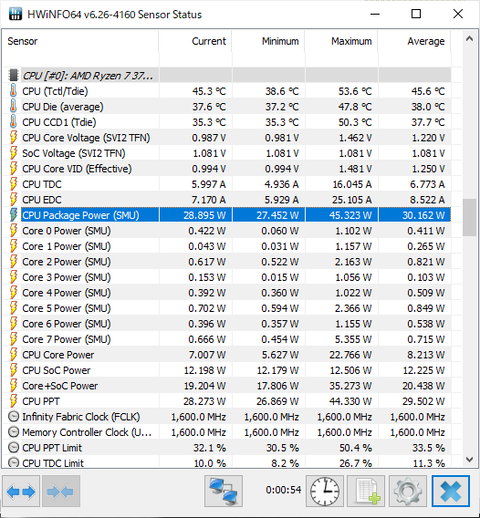Viewport: 480px width, 518px height.
Task: Select the Core 5 Power (SMU) label
Action: 66,308
